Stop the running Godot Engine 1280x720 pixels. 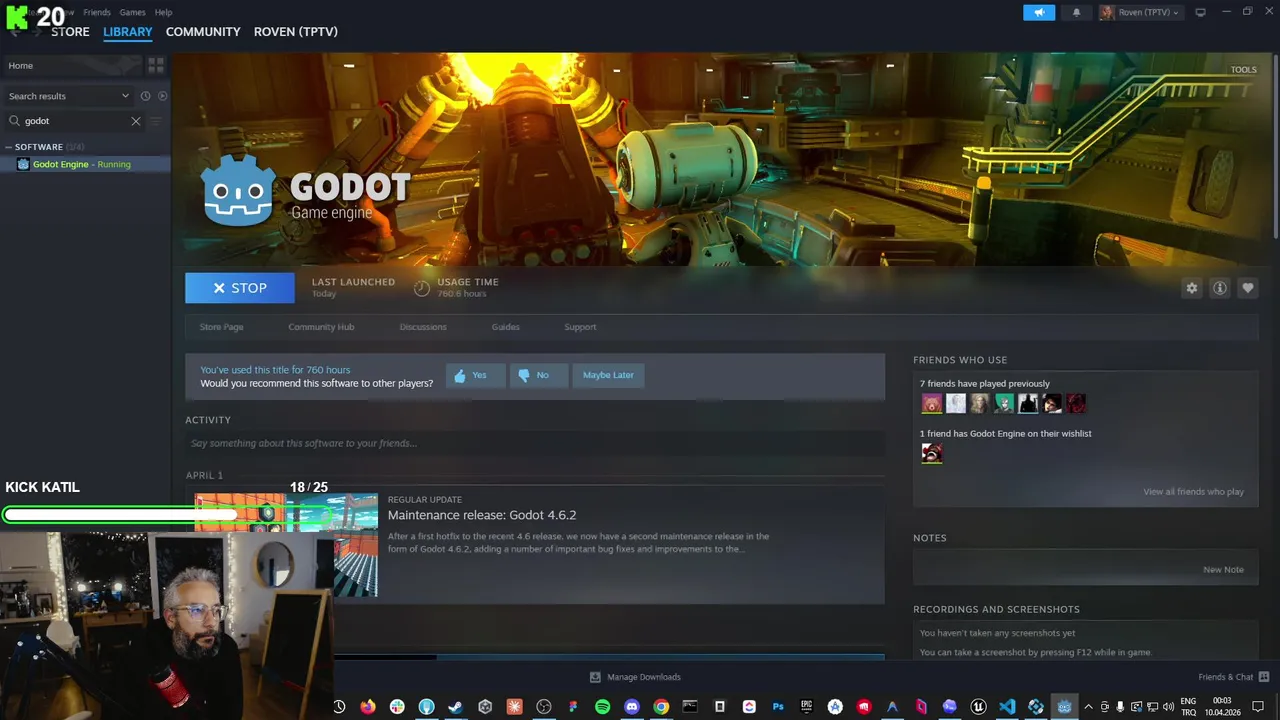240,288
